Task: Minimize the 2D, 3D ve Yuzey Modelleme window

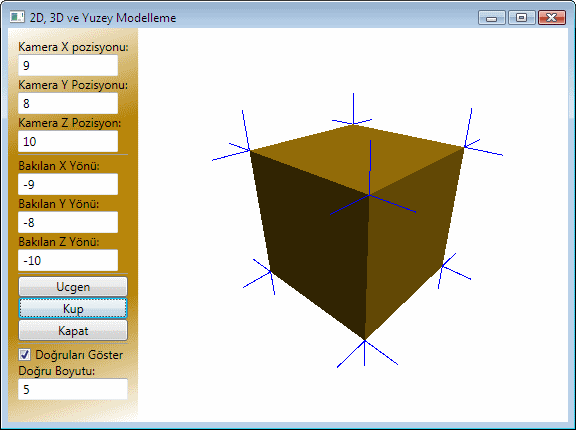Action: coord(492,18)
